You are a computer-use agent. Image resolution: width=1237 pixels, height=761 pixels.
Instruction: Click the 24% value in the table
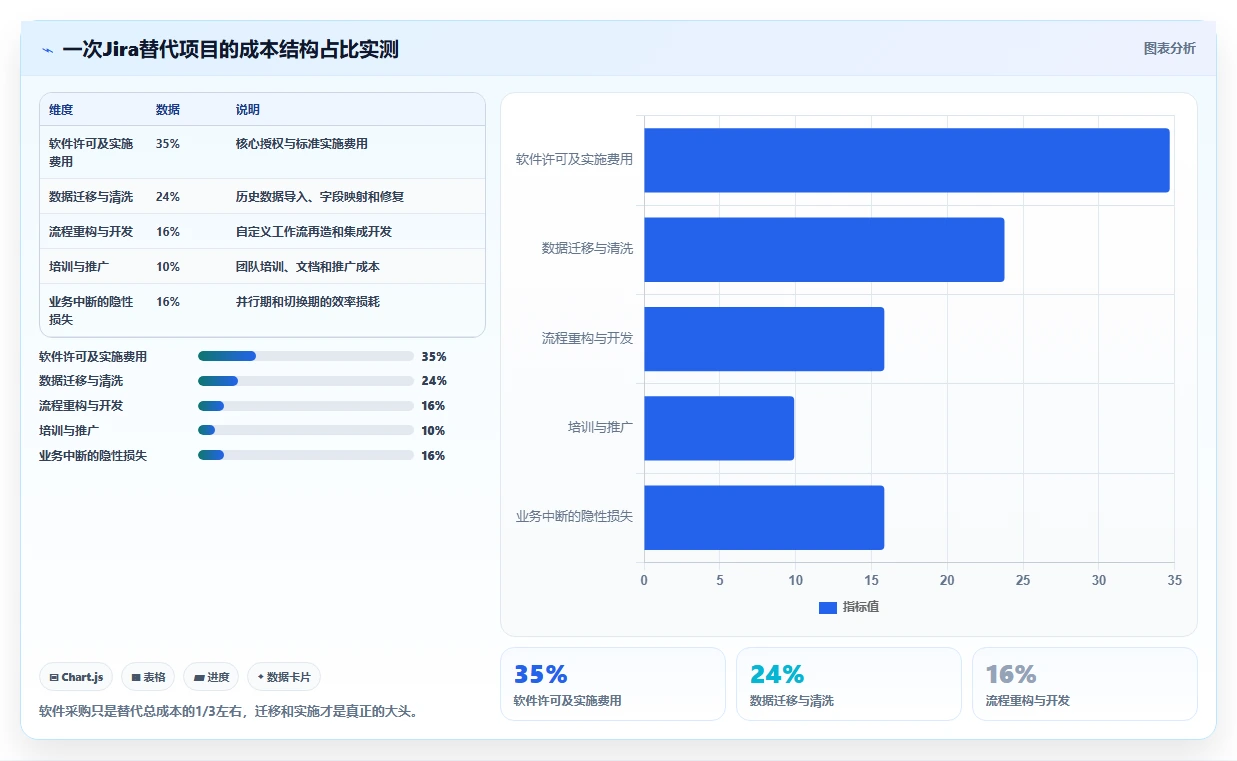[x=168, y=197]
